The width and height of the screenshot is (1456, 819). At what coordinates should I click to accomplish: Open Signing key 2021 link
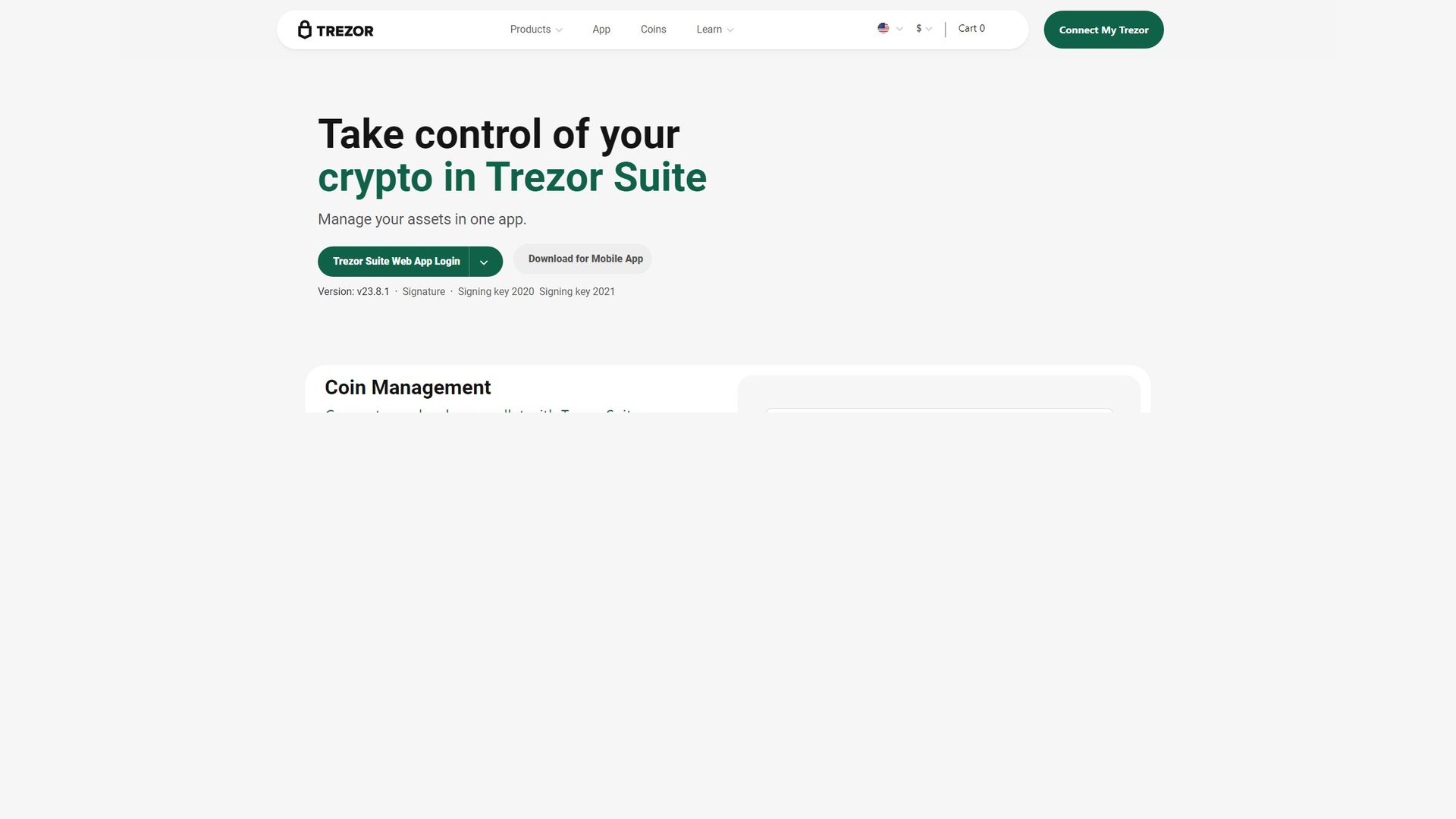[577, 292]
